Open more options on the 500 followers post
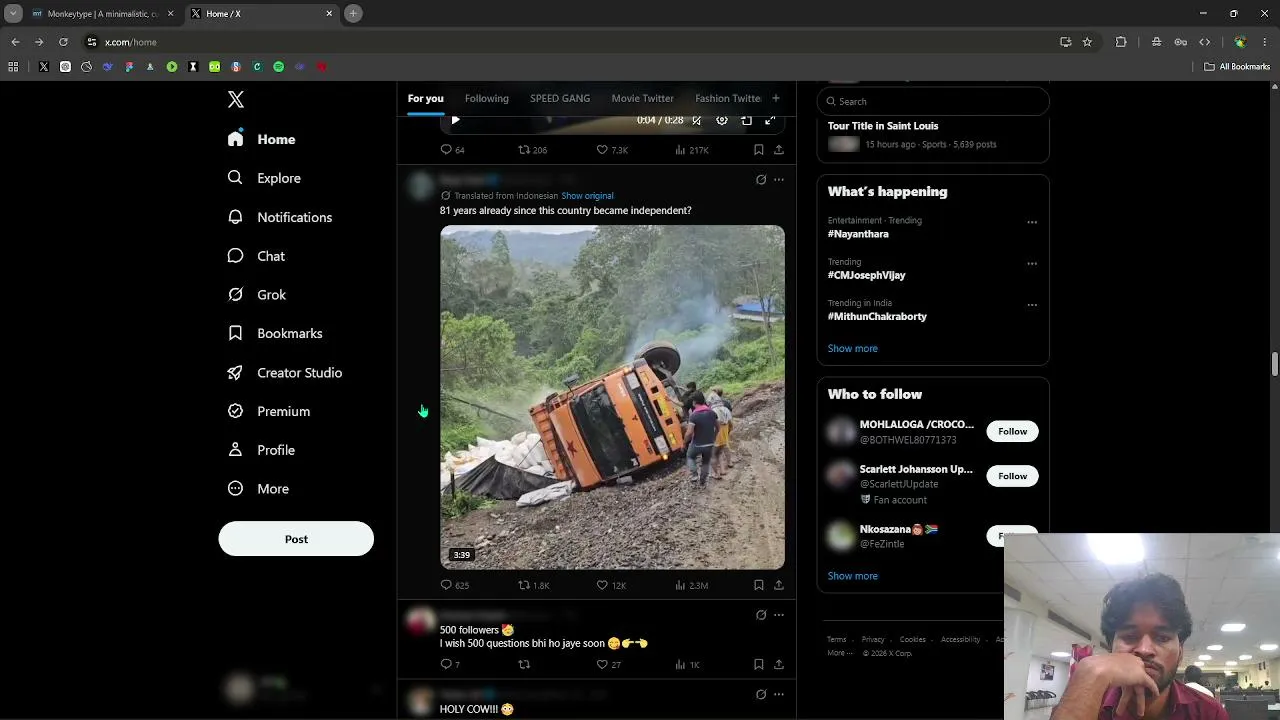The width and height of the screenshot is (1280, 720). (779, 615)
